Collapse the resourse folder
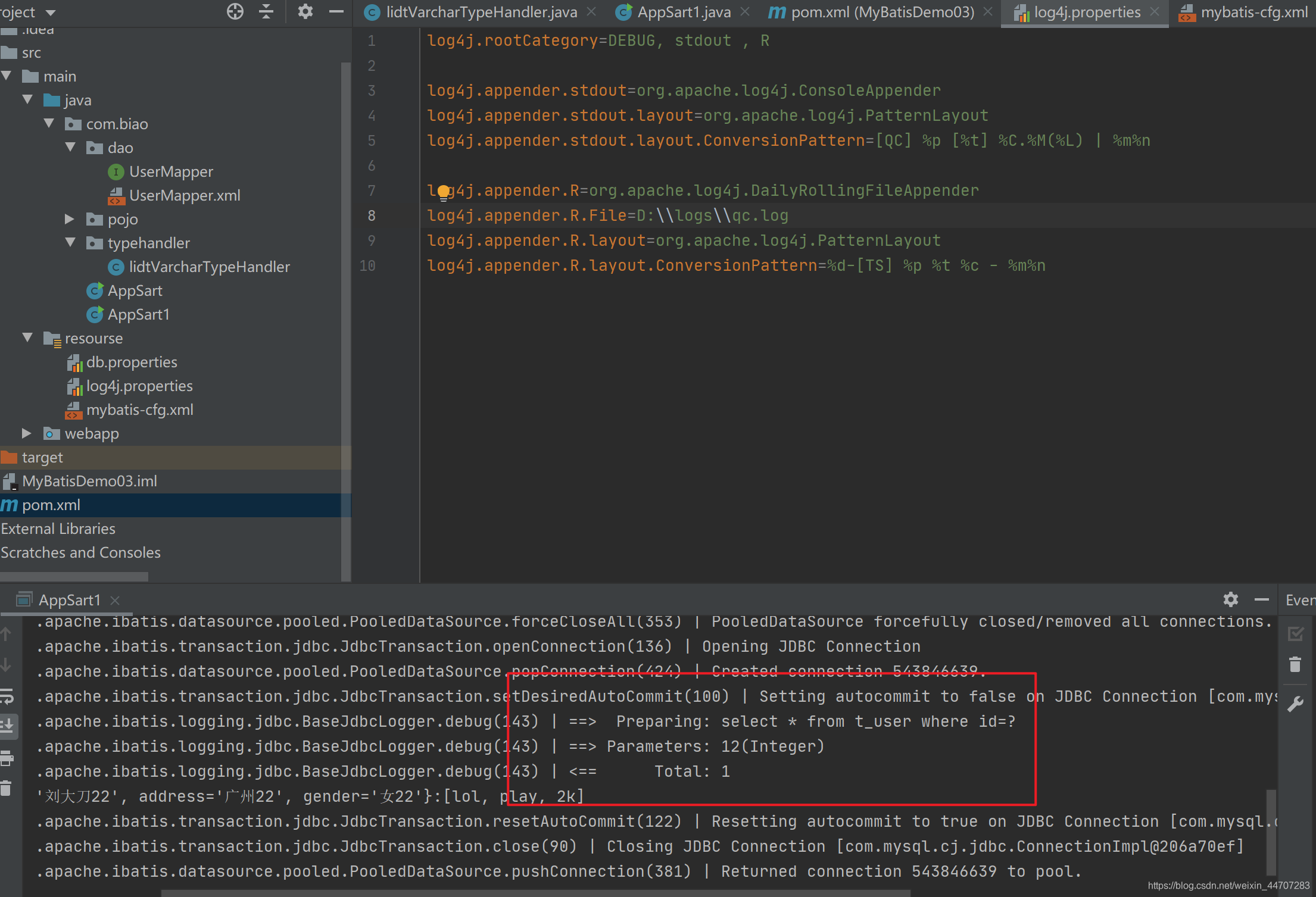This screenshot has width=1316, height=897. (x=27, y=337)
